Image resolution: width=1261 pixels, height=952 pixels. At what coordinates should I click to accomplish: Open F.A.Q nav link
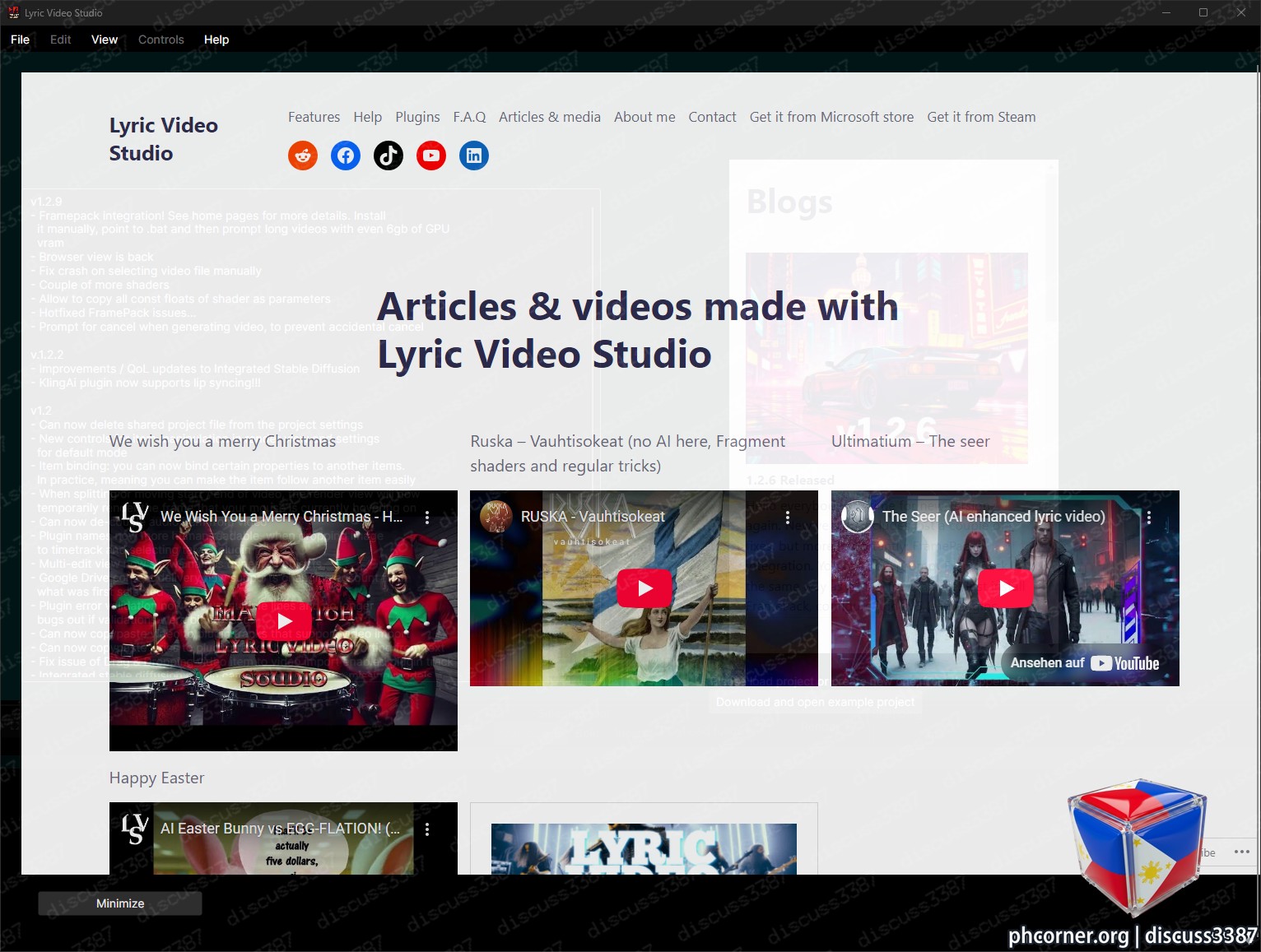pyautogui.click(x=469, y=117)
